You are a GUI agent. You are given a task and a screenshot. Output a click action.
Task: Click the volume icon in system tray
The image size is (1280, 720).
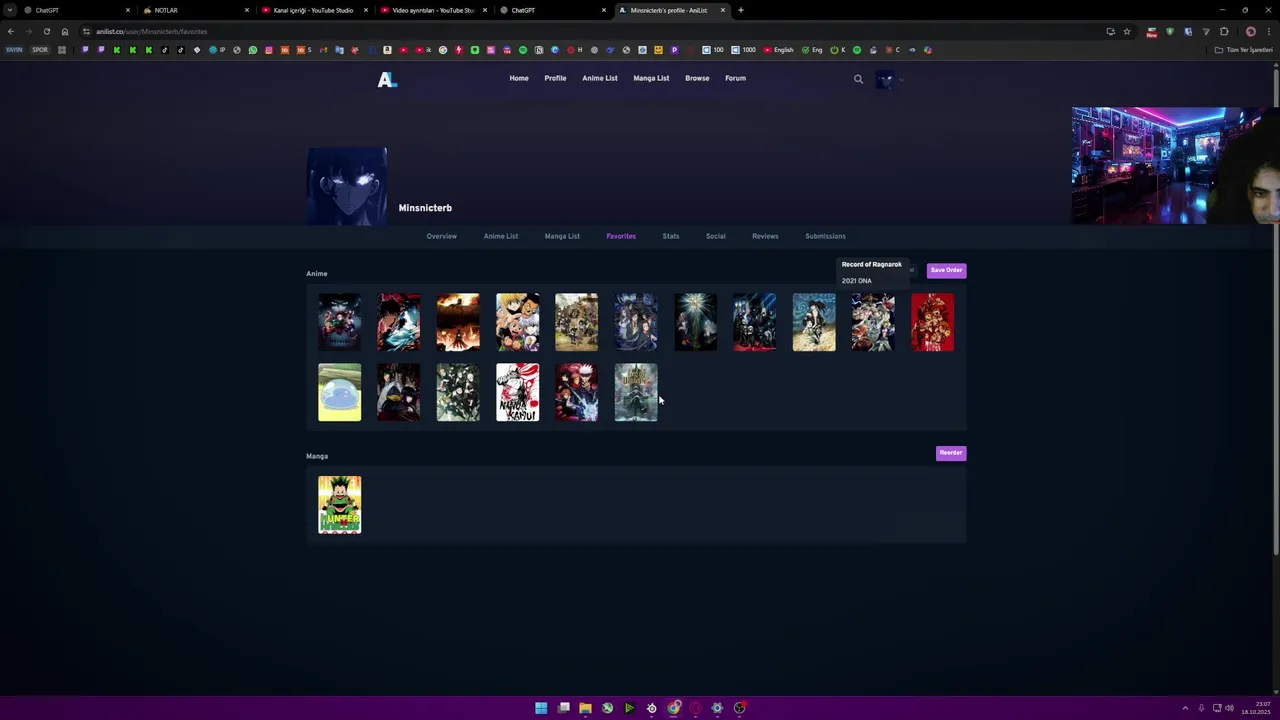pos(1230,708)
